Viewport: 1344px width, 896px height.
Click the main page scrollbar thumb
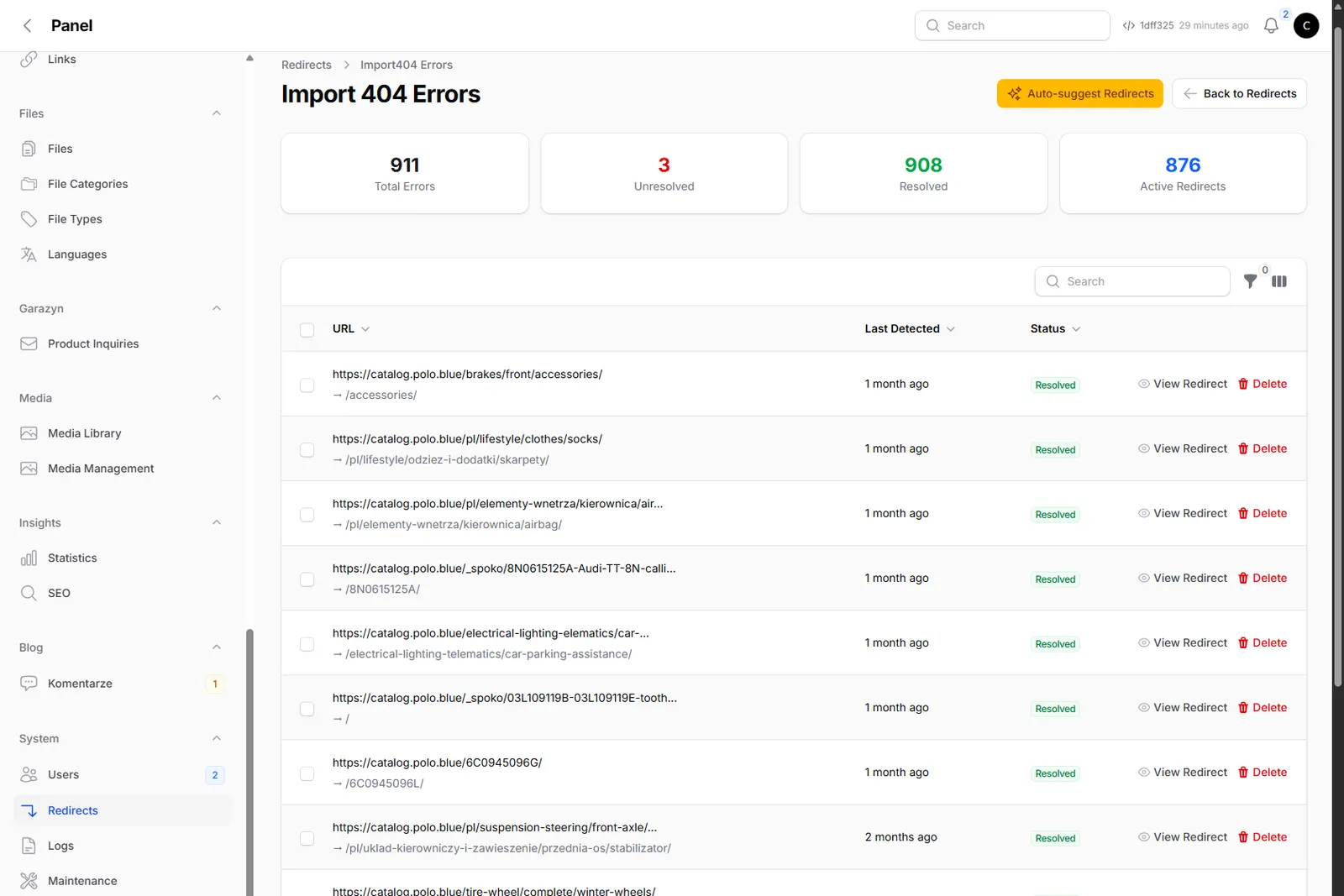pyautogui.click(x=1338, y=357)
